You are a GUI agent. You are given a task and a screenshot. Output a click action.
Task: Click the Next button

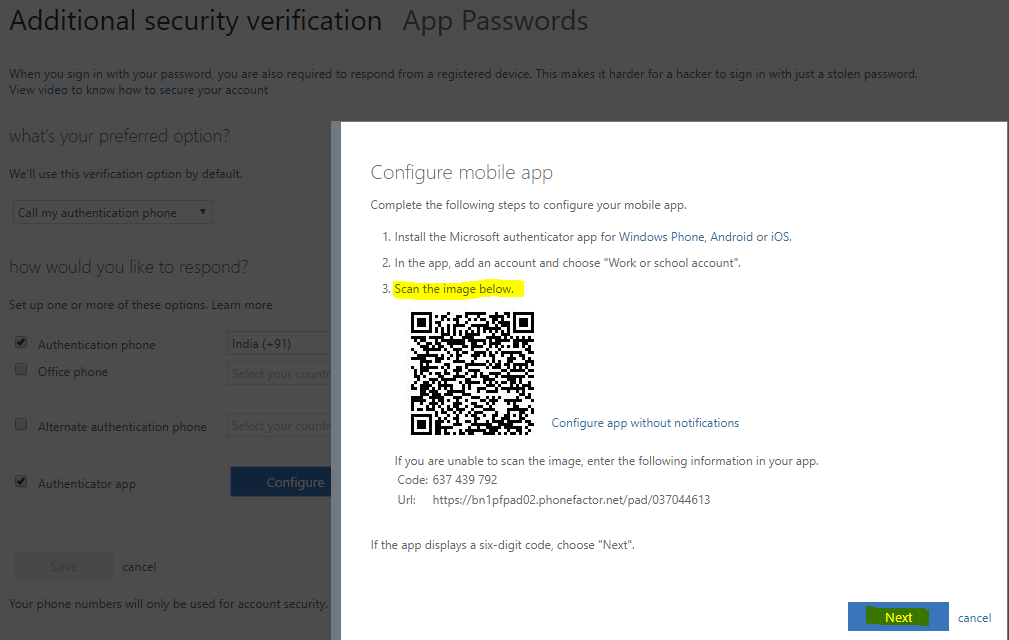[898, 617]
